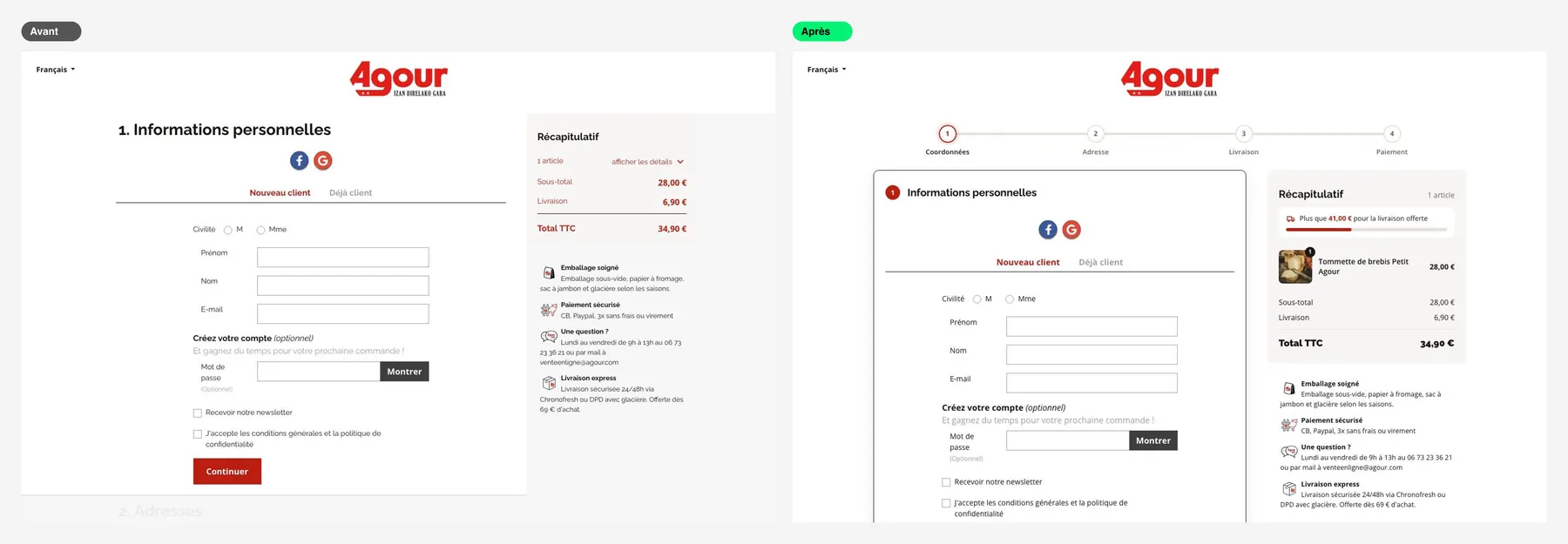Click Tommette de brebis product thumbnail
Image resolution: width=1568 pixels, height=544 pixels.
pyautogui.click(x=1295, y=266)
